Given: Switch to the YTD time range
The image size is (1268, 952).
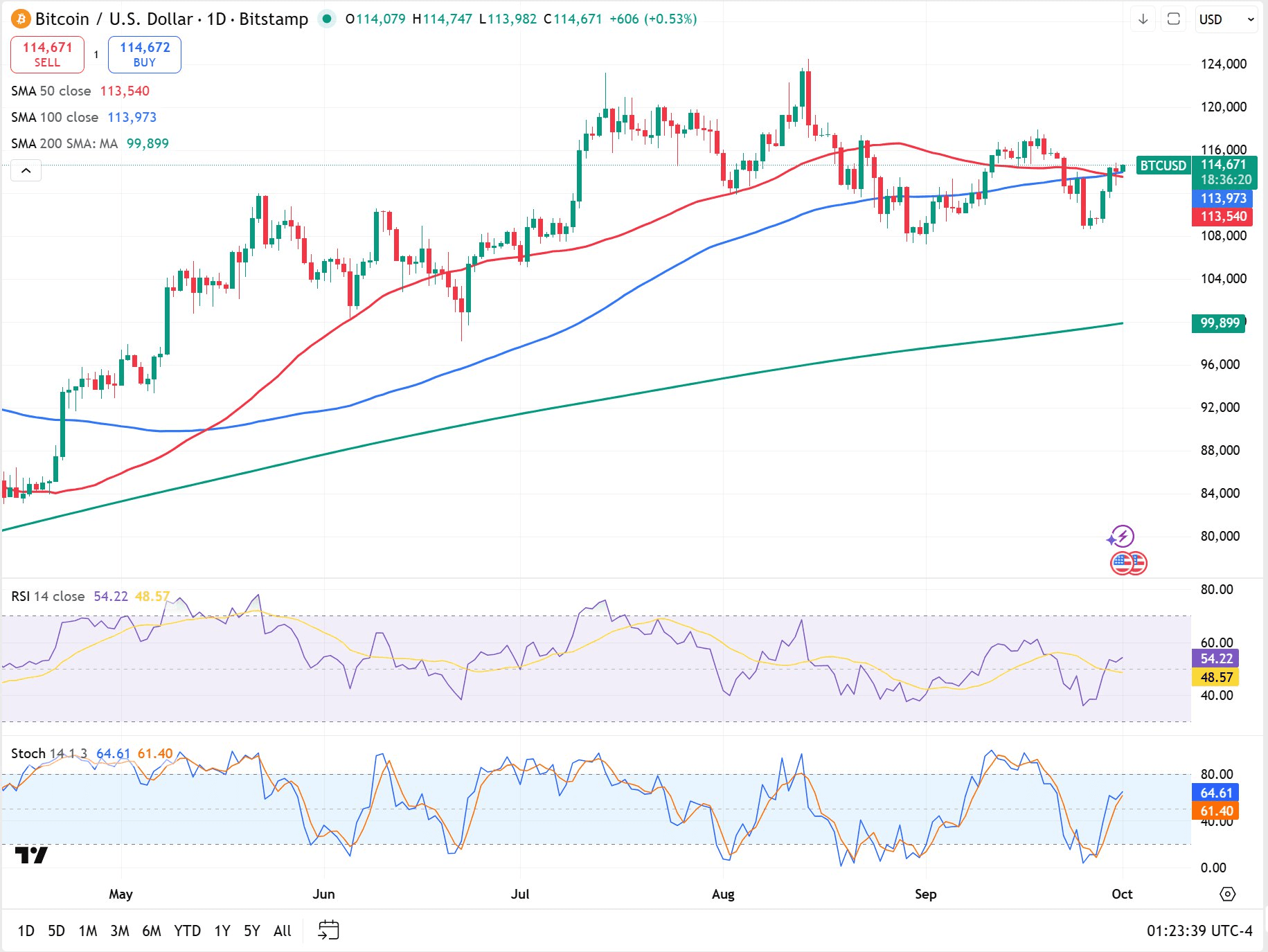Looking at the screenshot, I should click(x=187, y=931).
